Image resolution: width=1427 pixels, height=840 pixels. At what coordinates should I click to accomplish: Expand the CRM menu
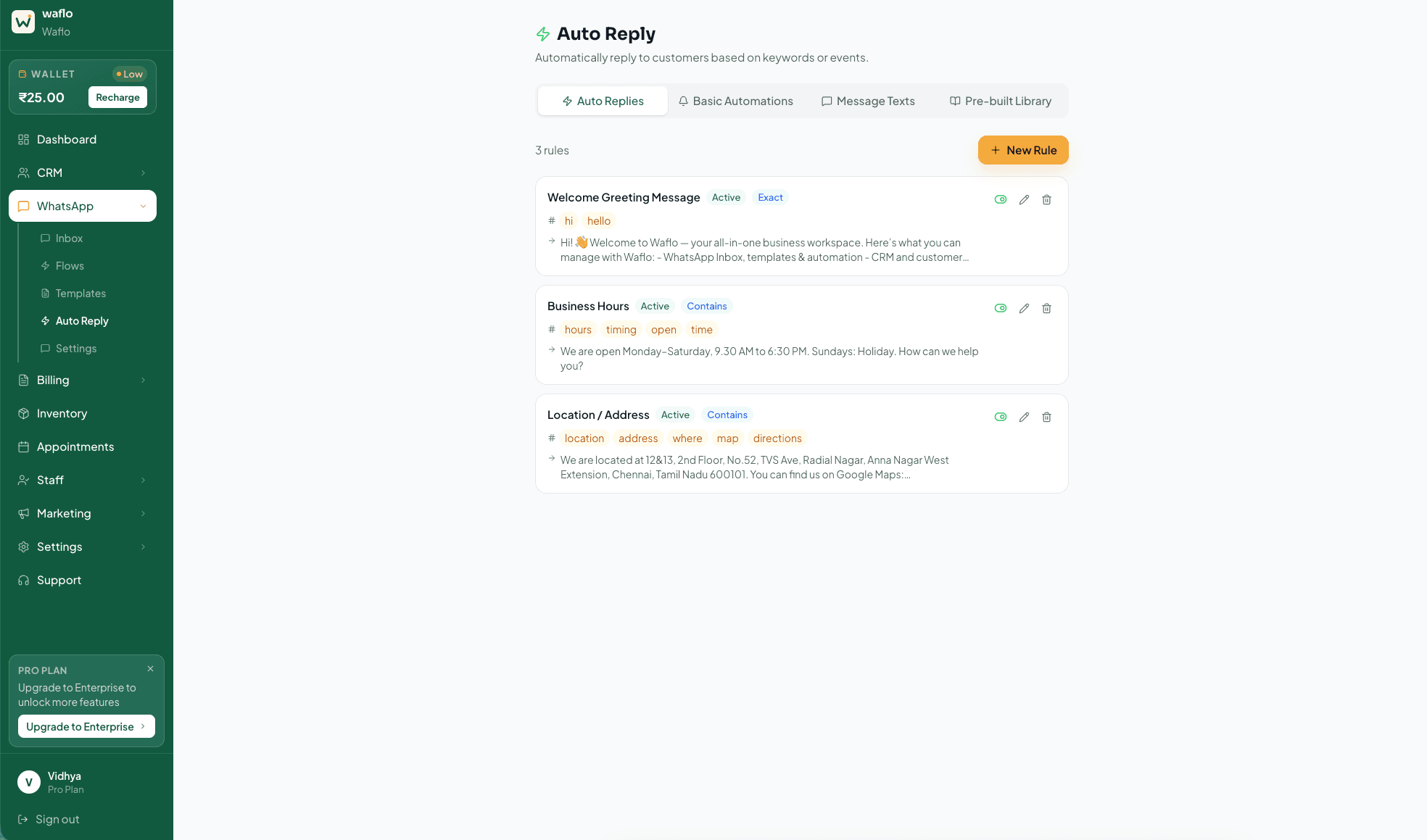(x=83, y=172)
